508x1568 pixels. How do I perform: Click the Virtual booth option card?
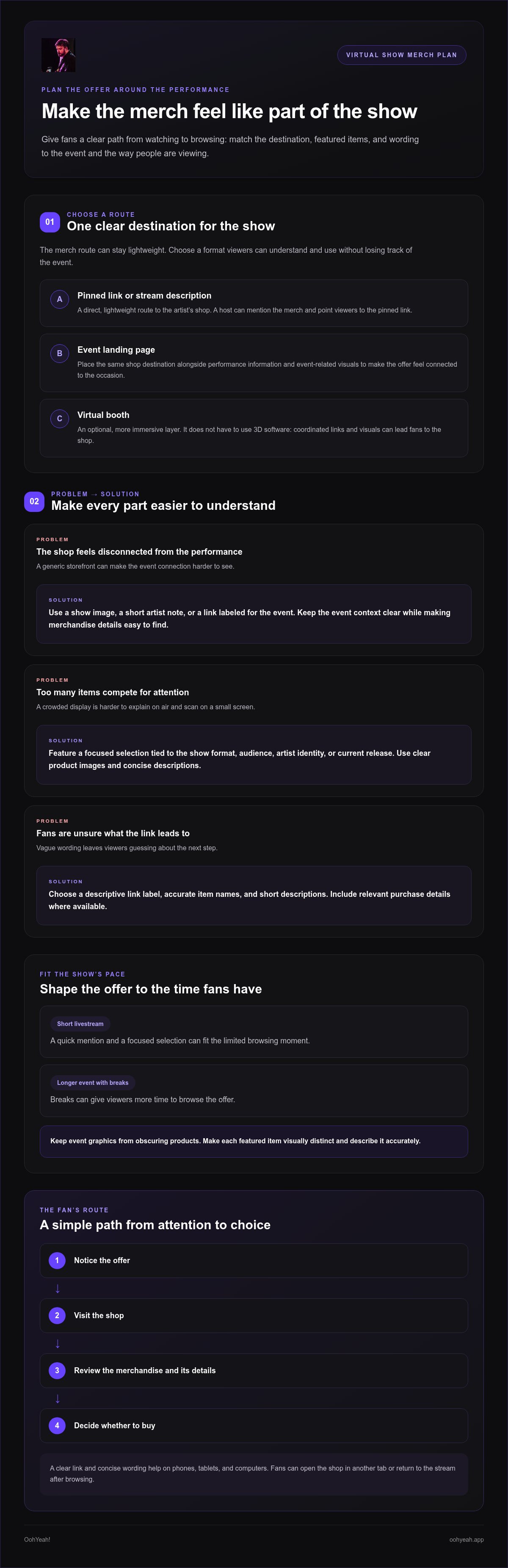(x=254, y=428)
